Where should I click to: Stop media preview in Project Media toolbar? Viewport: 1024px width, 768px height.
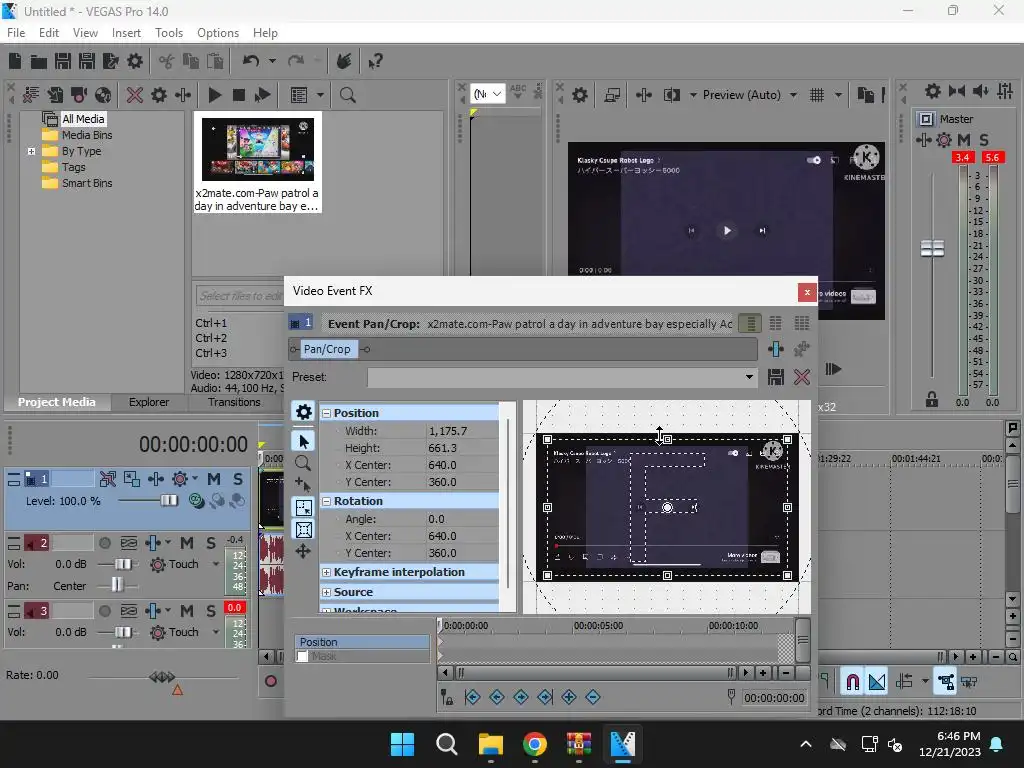pyautogui.click(x=238, y=95)
